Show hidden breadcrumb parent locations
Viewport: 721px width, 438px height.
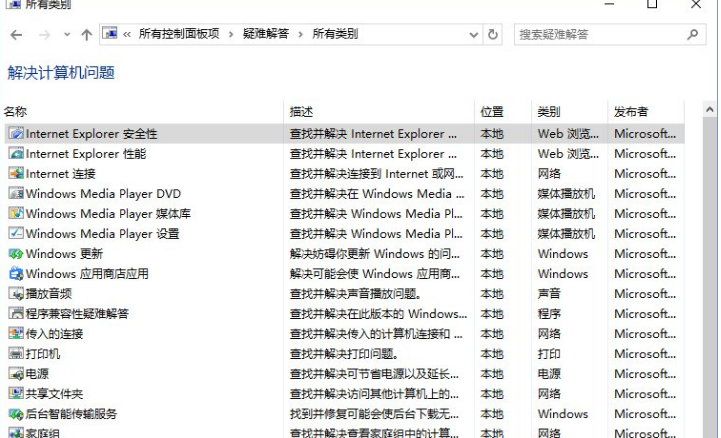(x=127, y=34)
